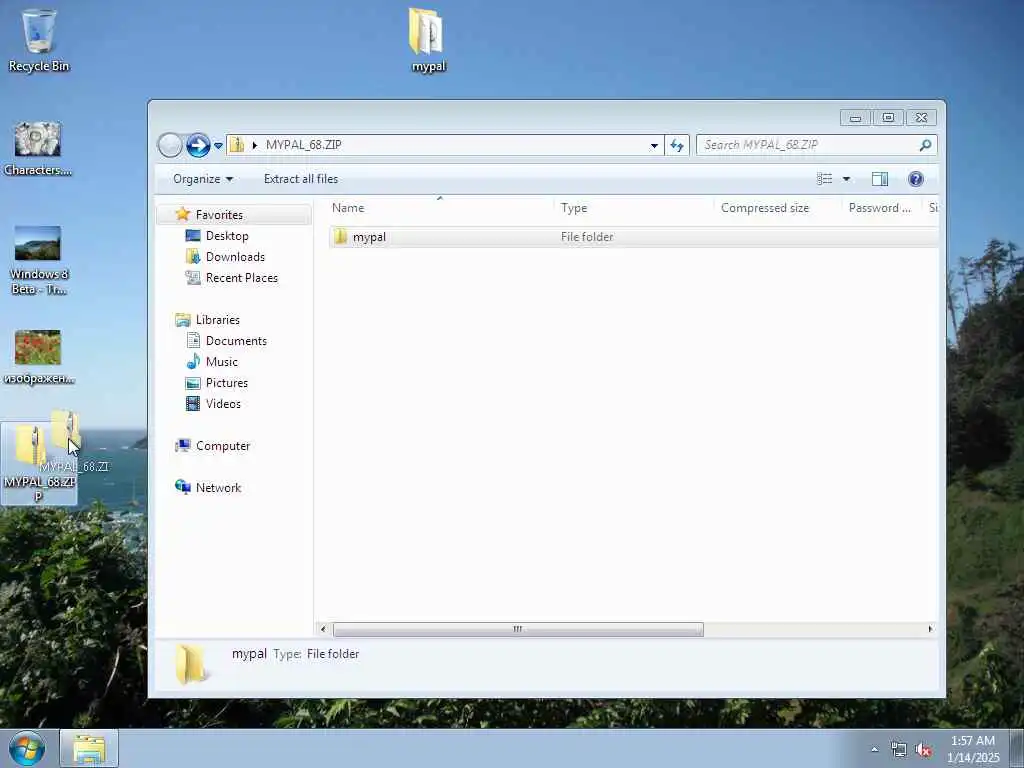
Task: Click the Forward navigation arrow button
Action: click(198, 145)
